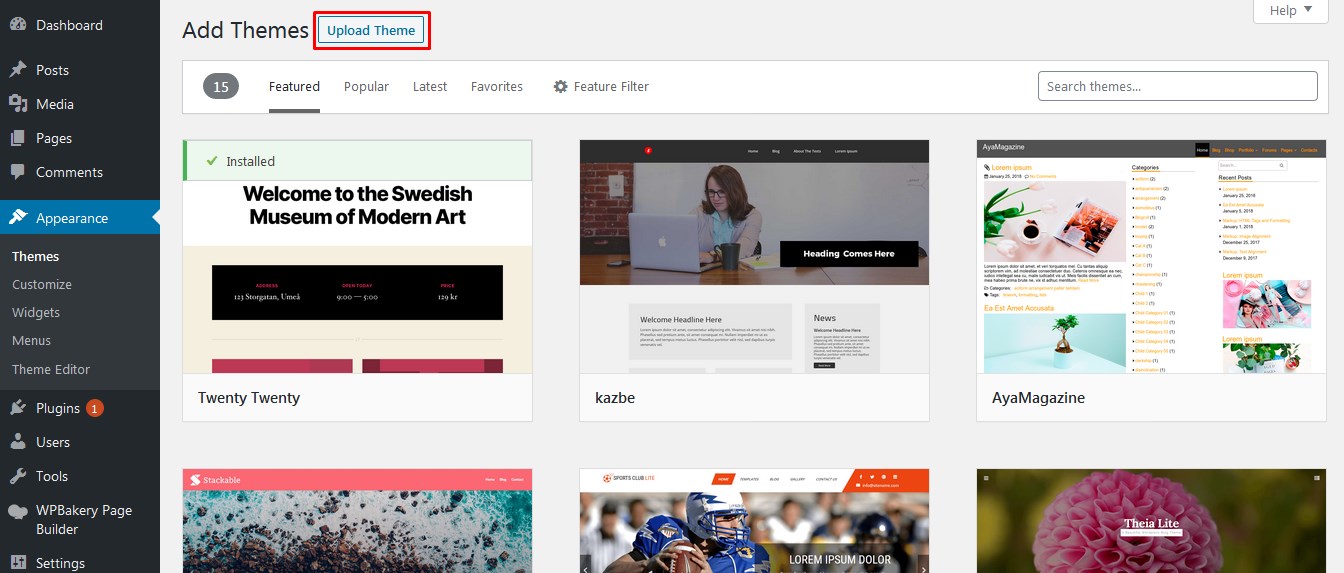Open the Comments menu item
The height and width of the screenshot is (573, 1344).
click(x=80, y=172)
